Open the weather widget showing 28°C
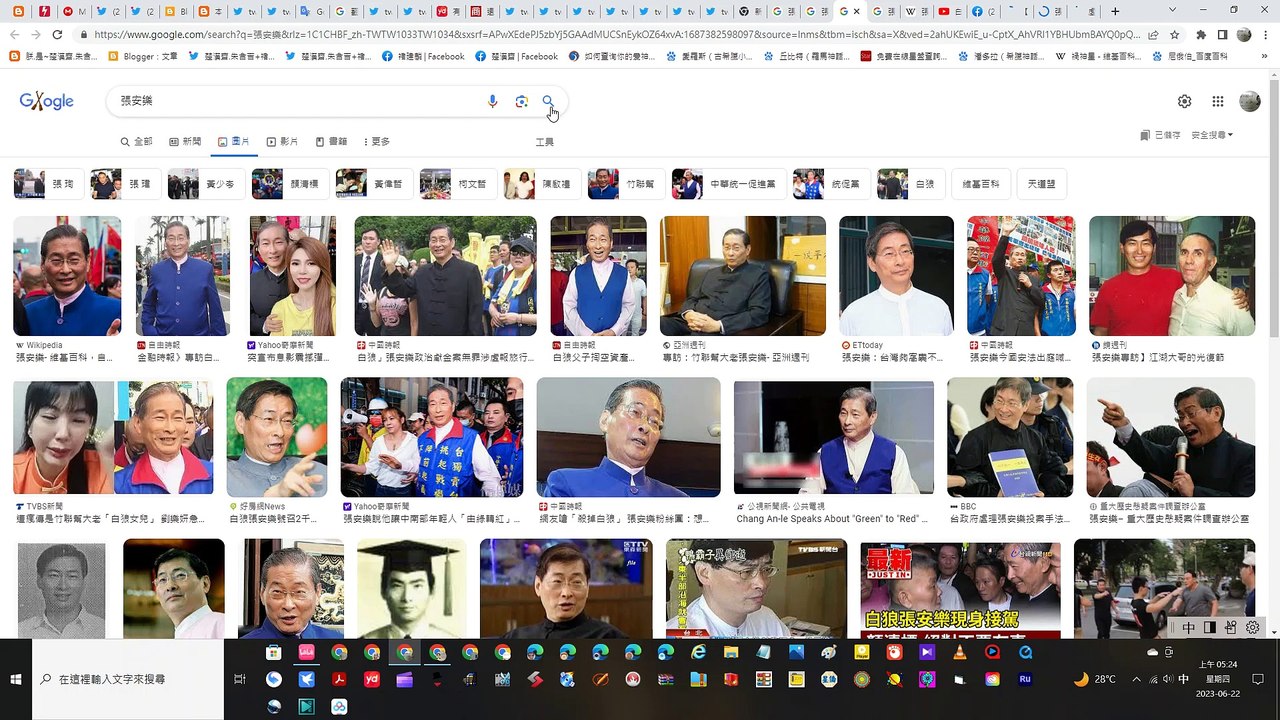Screen dimensions: 1280x720 [x=1095, y=679]
